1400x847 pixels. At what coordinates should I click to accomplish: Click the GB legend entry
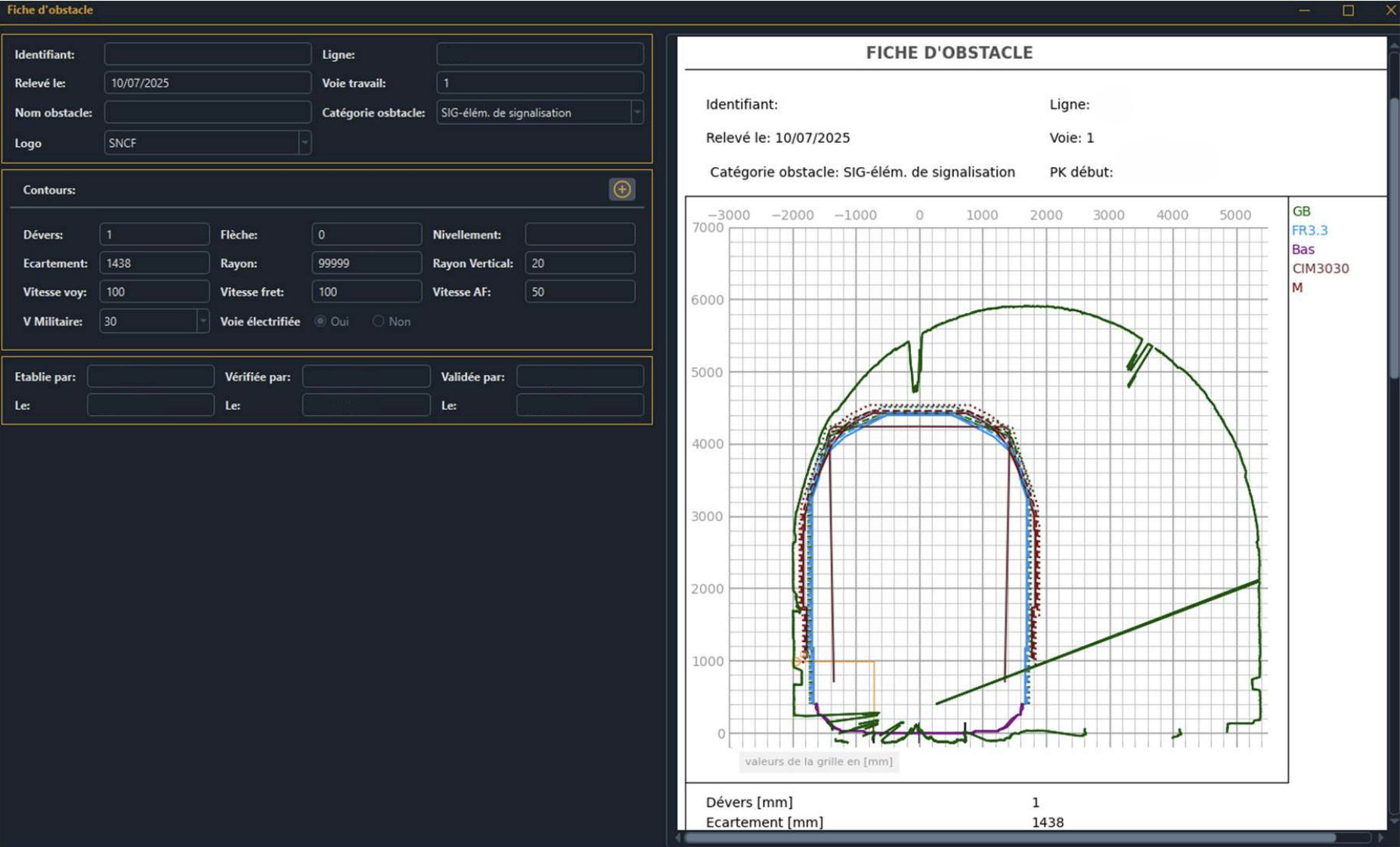pyautogui.click(x=1301, y=212)
